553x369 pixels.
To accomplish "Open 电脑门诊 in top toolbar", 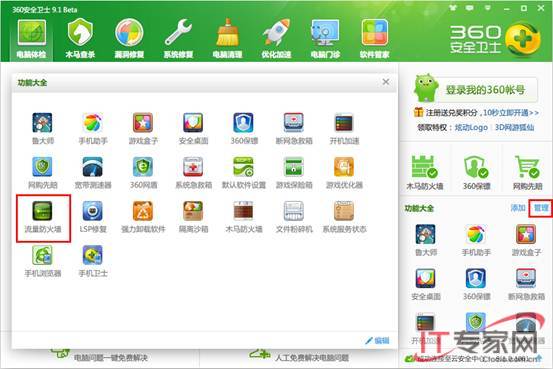I will (325, 39).
